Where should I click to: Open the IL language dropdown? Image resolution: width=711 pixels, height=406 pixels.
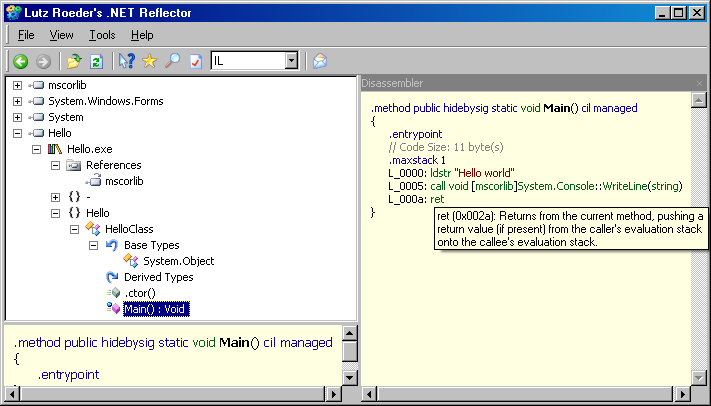(x=291, y=61)
